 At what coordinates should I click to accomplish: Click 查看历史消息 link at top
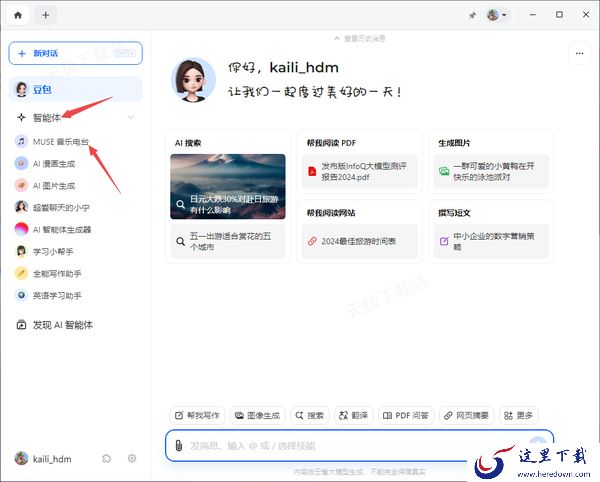[x=360, y=39]
